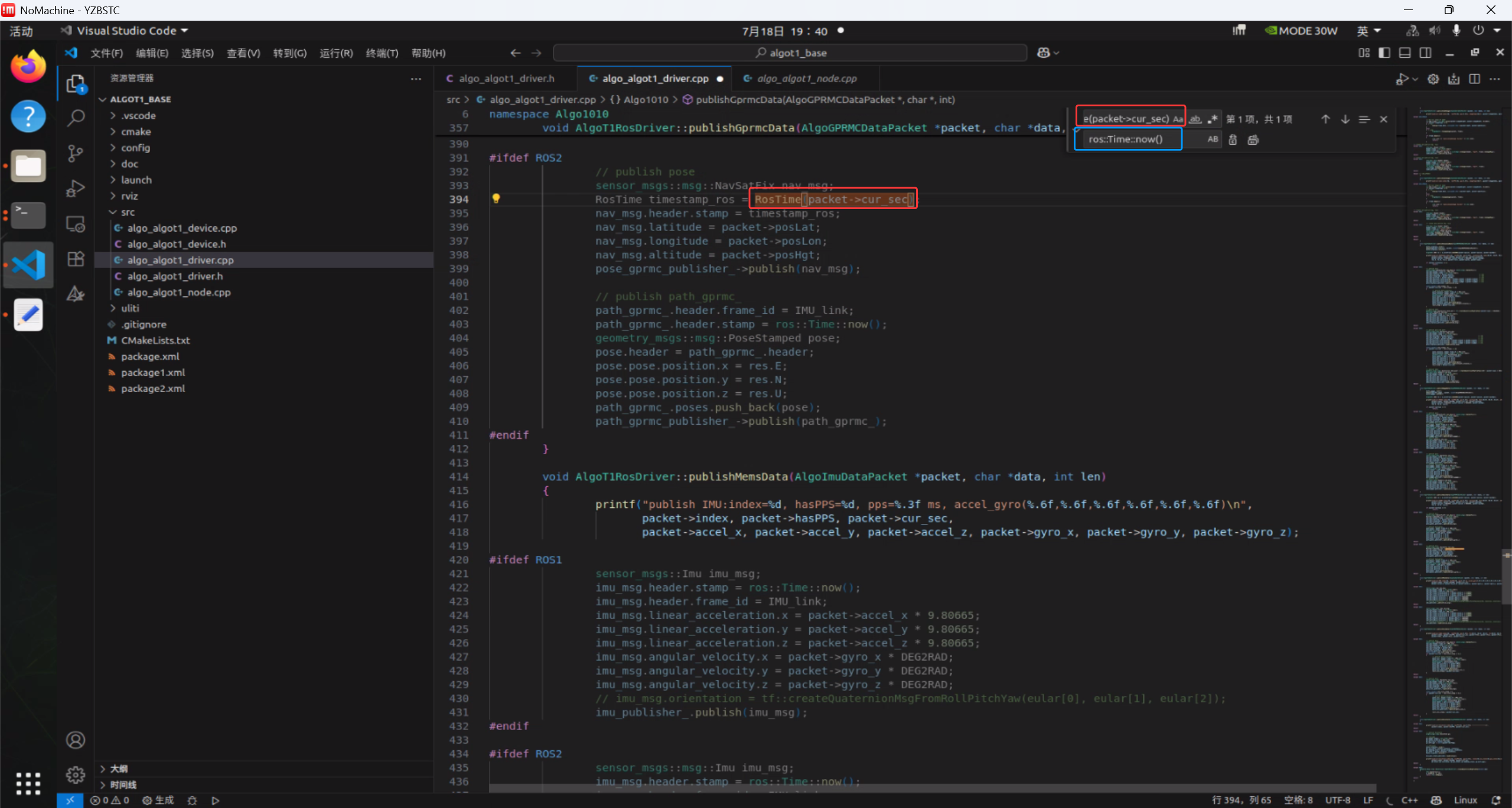Viewport: 1512px width, 808px height.
Task: Toggle Preserve Case in replace box
Action: (x=1213, y=140)
